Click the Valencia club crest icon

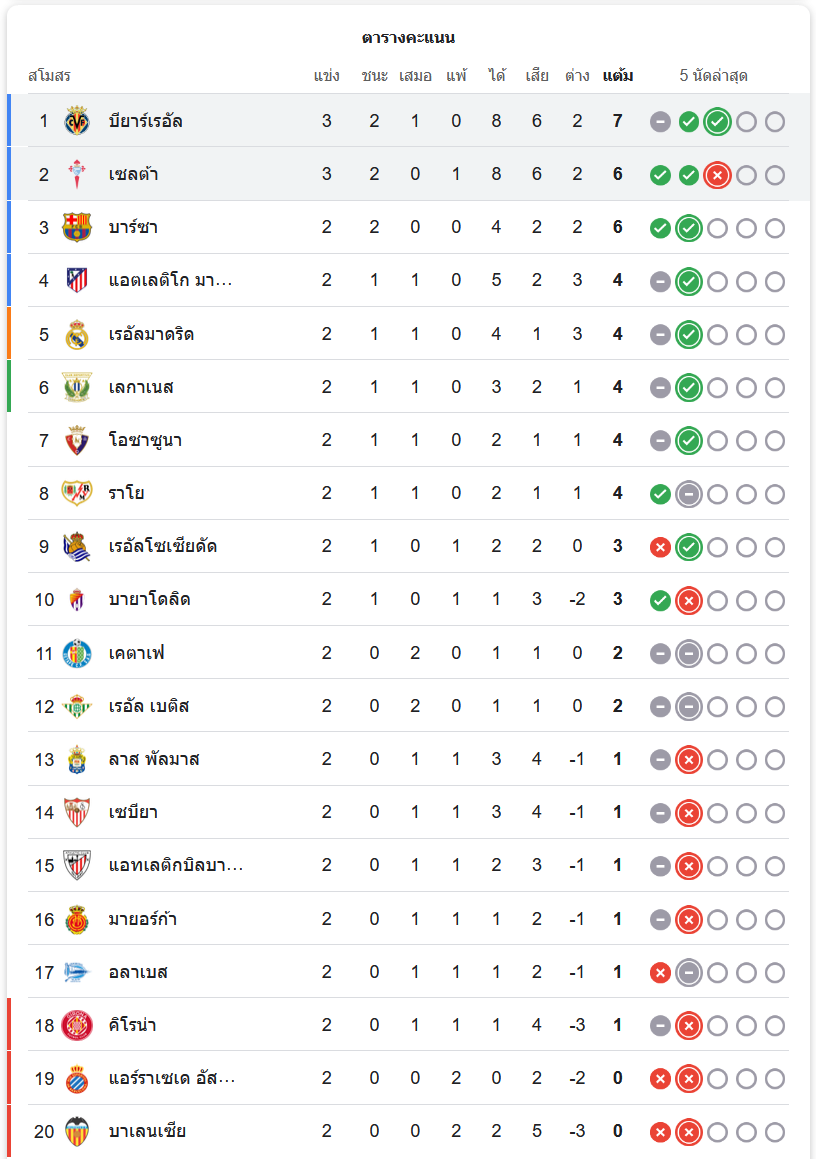pos(77,1131)
